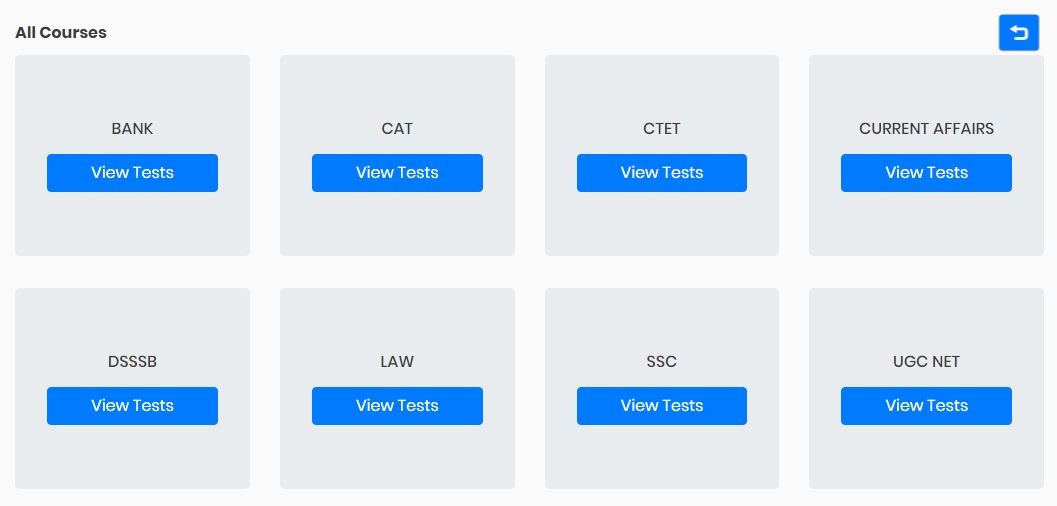Open View Tests for DSSSB
1057x506 pixels.
[132, 406]
